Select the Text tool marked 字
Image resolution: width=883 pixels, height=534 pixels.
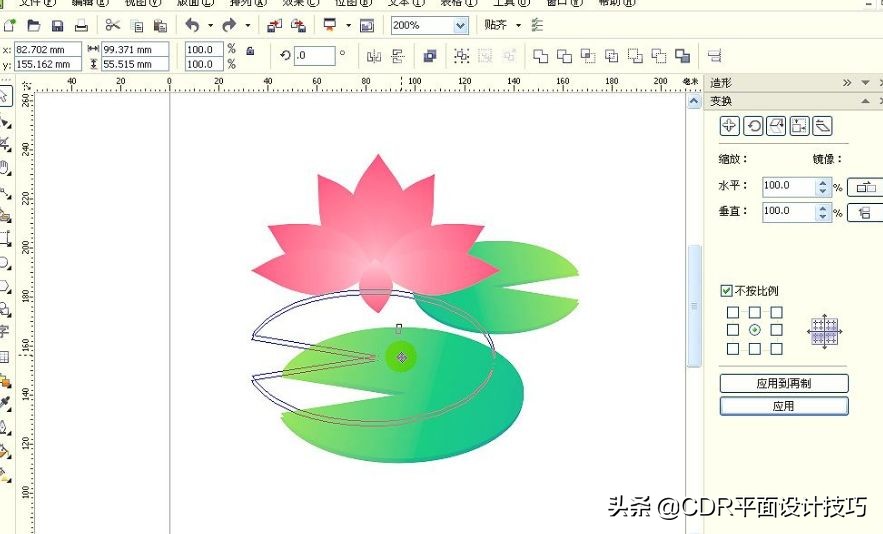(5, 331)
